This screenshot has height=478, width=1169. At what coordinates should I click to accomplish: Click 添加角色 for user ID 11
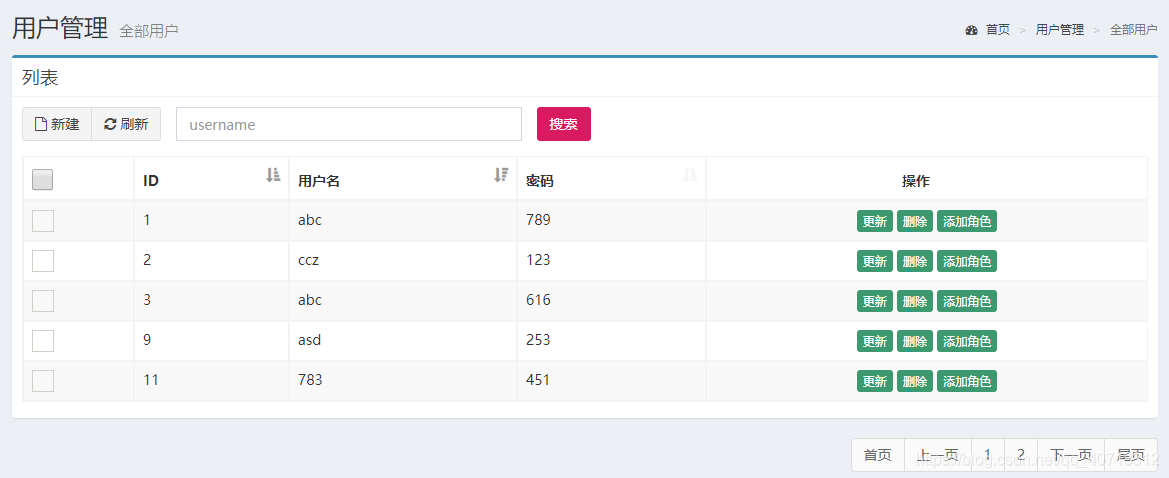tap(967, 381)
